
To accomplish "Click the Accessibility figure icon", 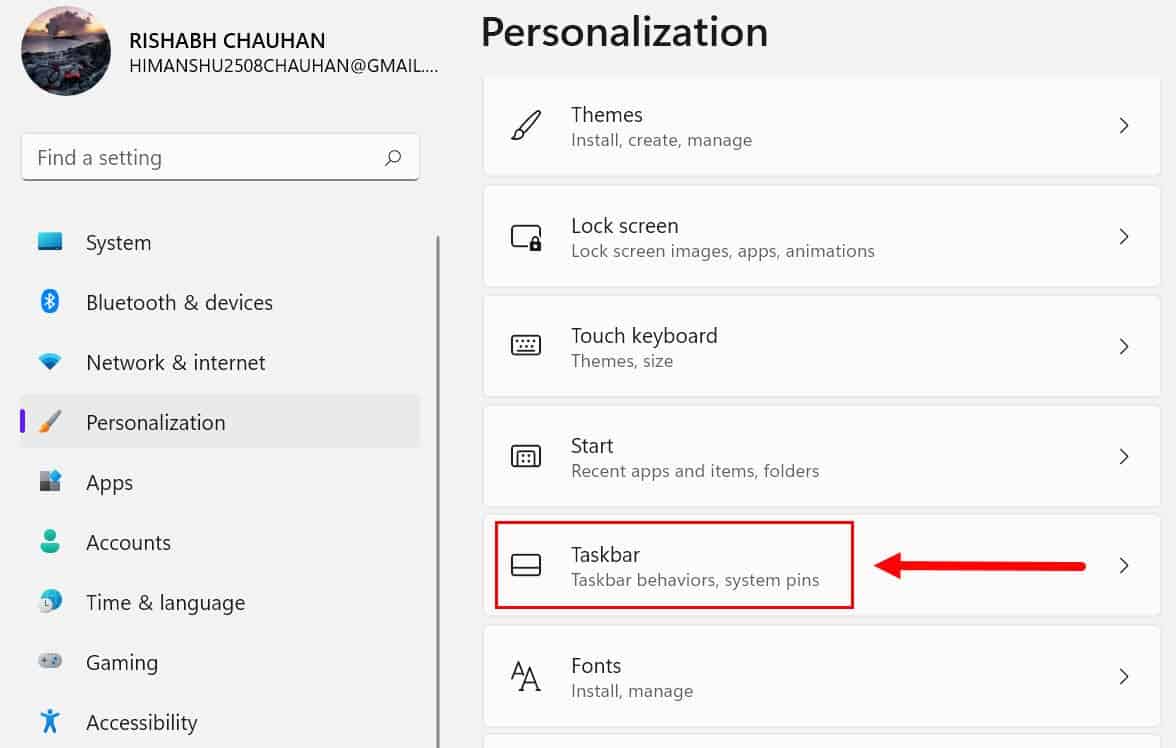I will coord(50,721).
